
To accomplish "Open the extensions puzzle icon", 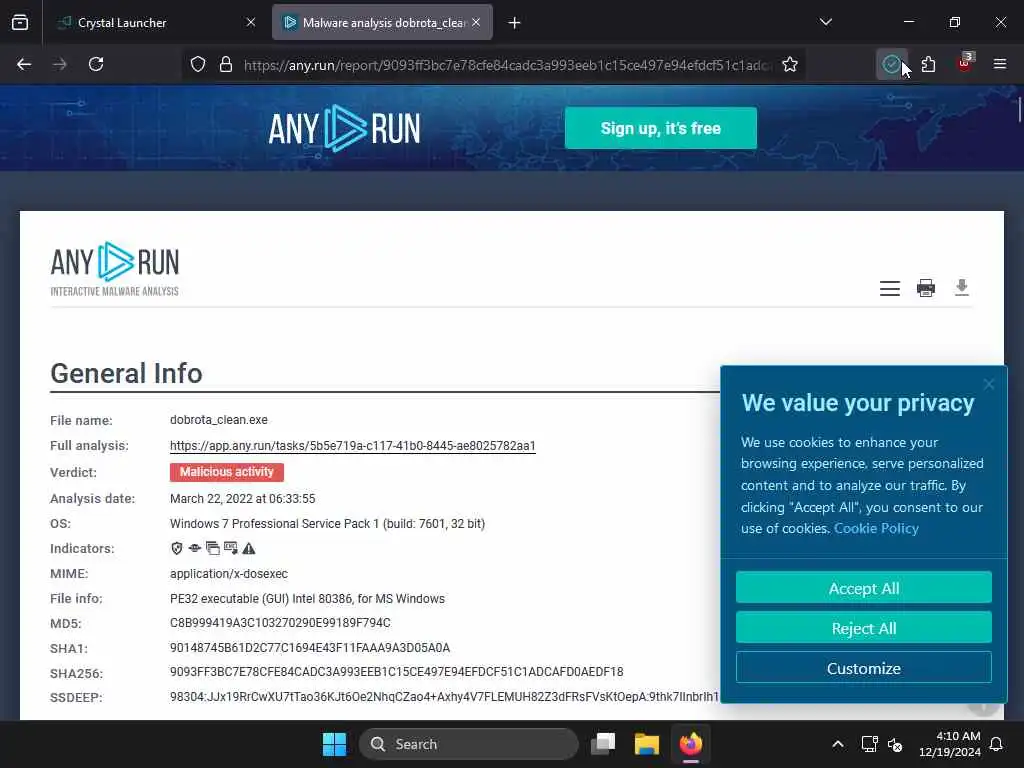I will coord(928,64).
